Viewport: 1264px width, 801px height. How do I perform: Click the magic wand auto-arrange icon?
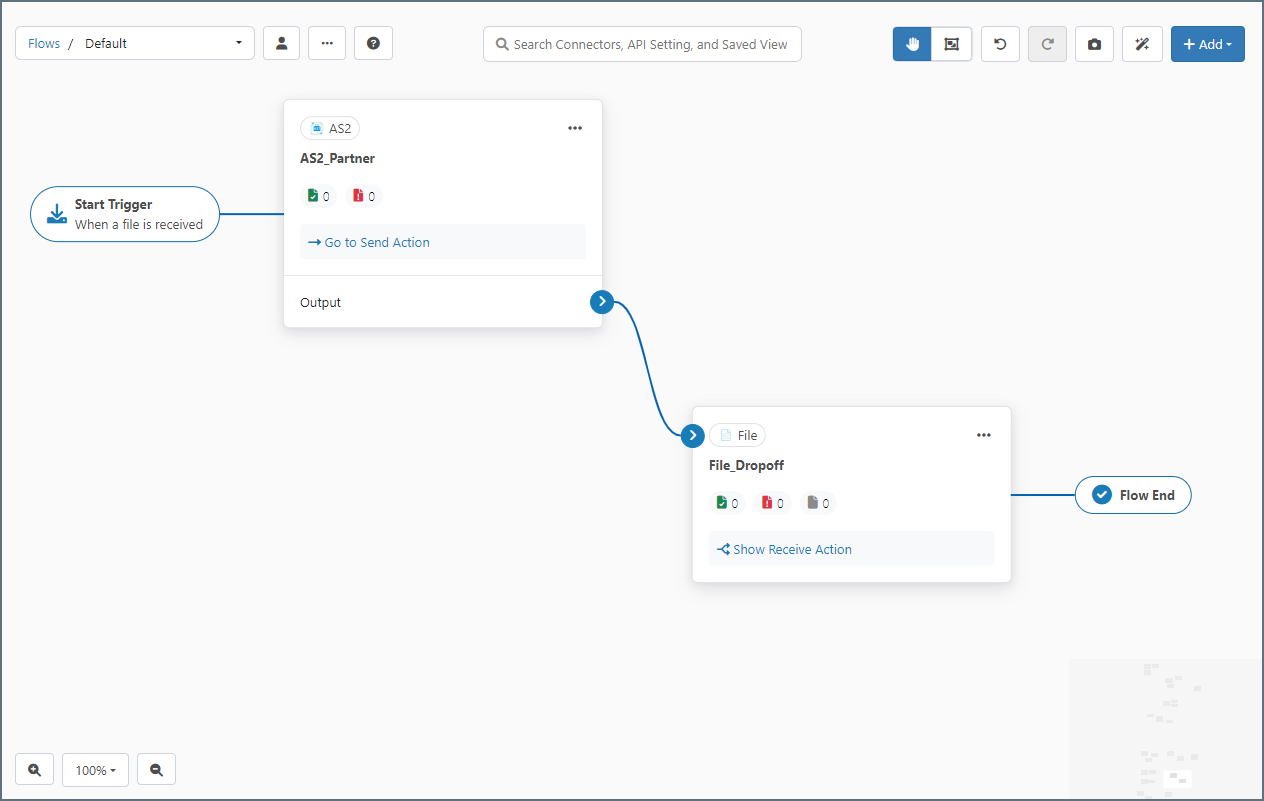tap(1142, 44)
